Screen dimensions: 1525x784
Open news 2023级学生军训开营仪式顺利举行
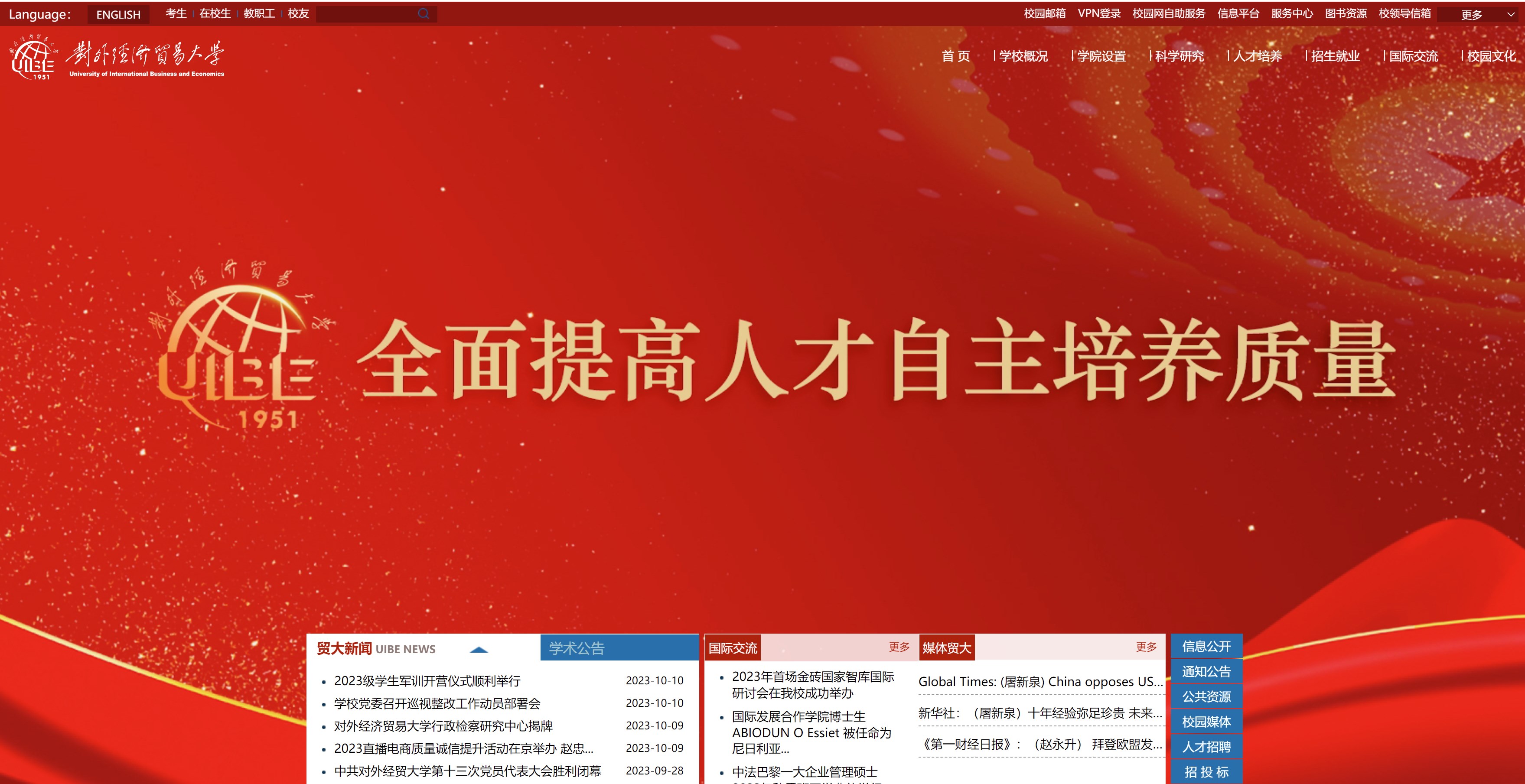[x=427, y=681]
